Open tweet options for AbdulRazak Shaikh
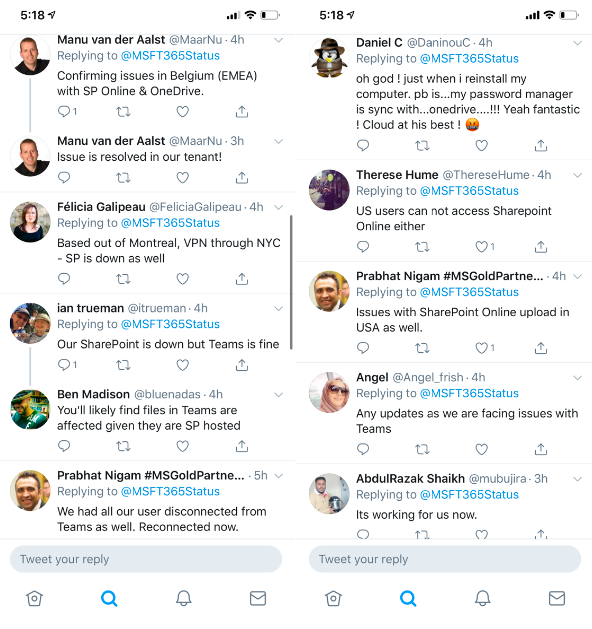Screen dimensions: 592x629 pos(577,479)
